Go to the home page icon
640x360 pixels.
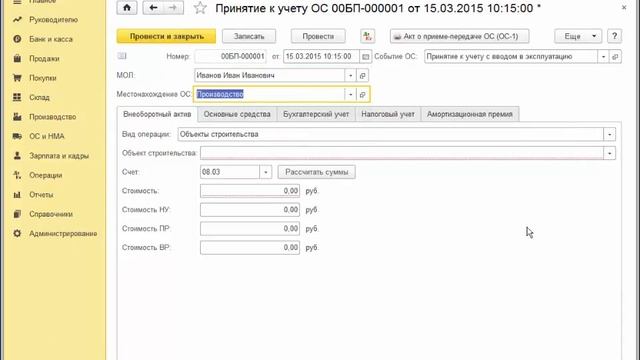pos(127,8)
